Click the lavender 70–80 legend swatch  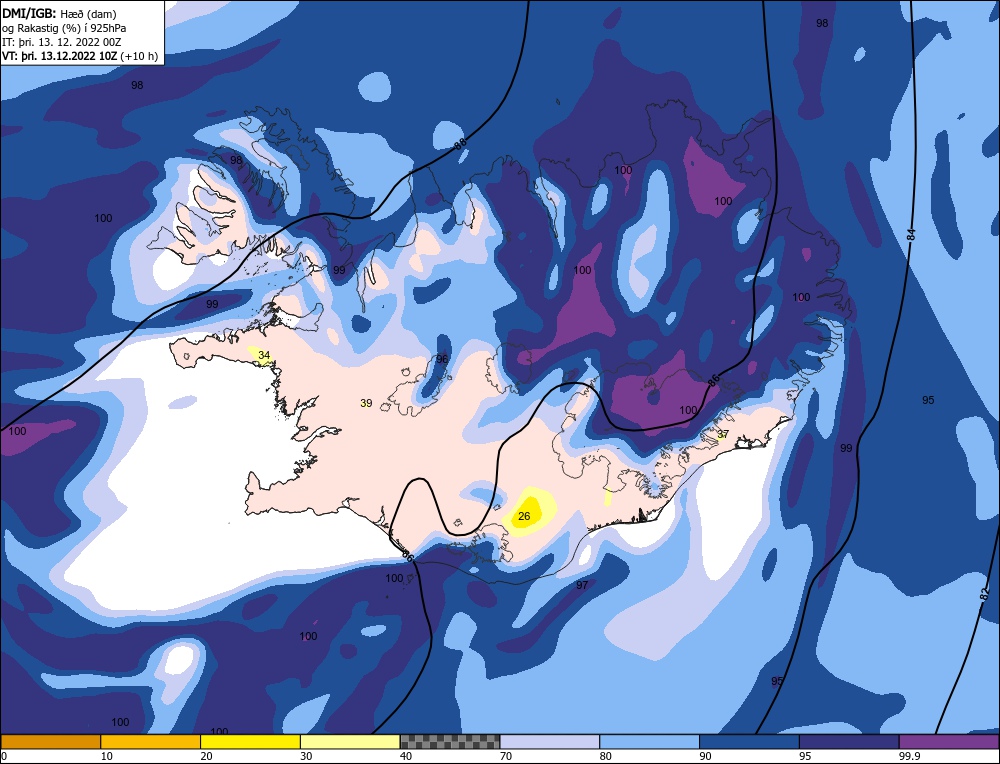pos(550,741)
